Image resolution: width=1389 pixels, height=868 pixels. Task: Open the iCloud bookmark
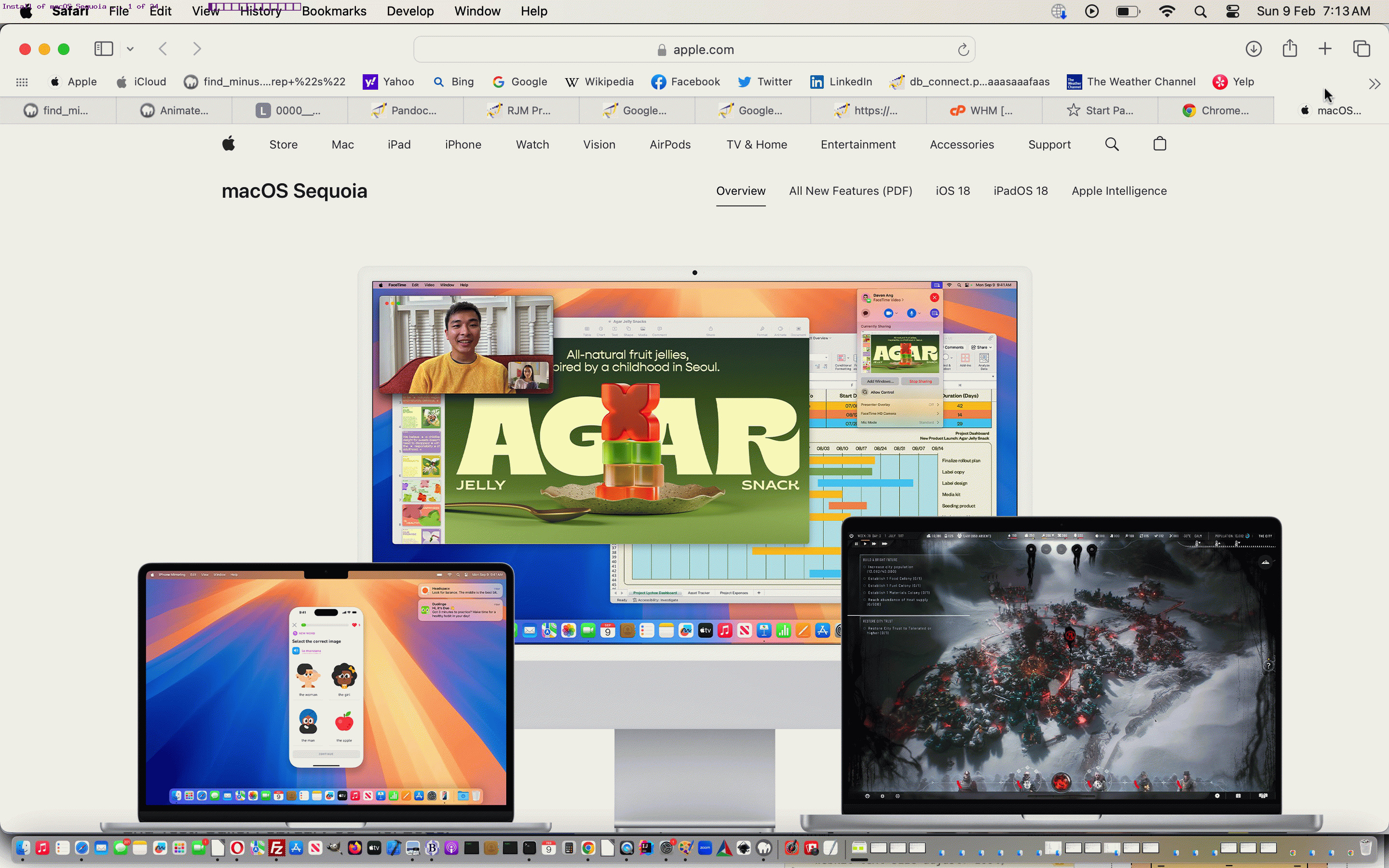[x=141, y=81]
